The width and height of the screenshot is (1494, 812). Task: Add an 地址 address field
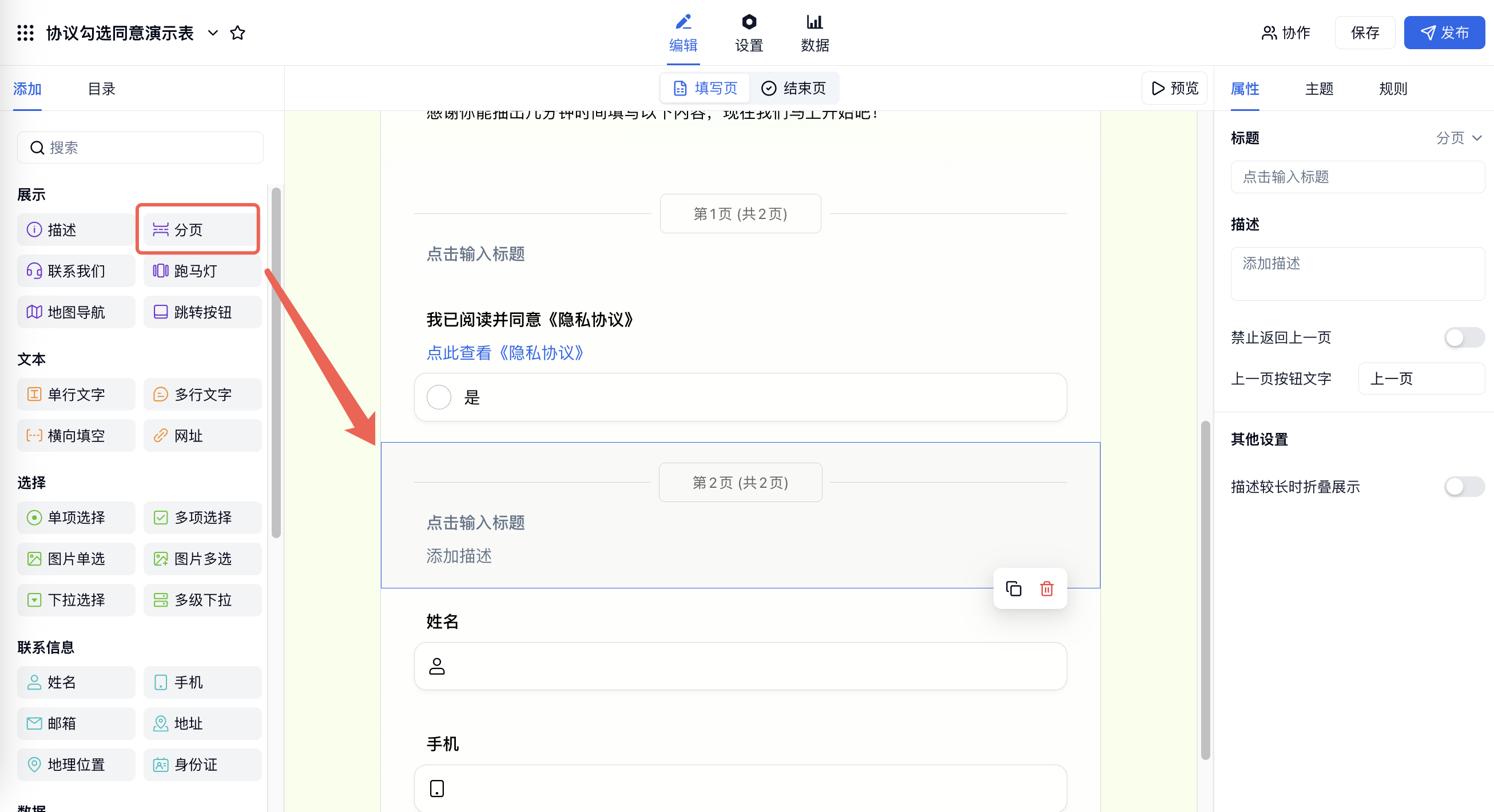coord(202,724)
